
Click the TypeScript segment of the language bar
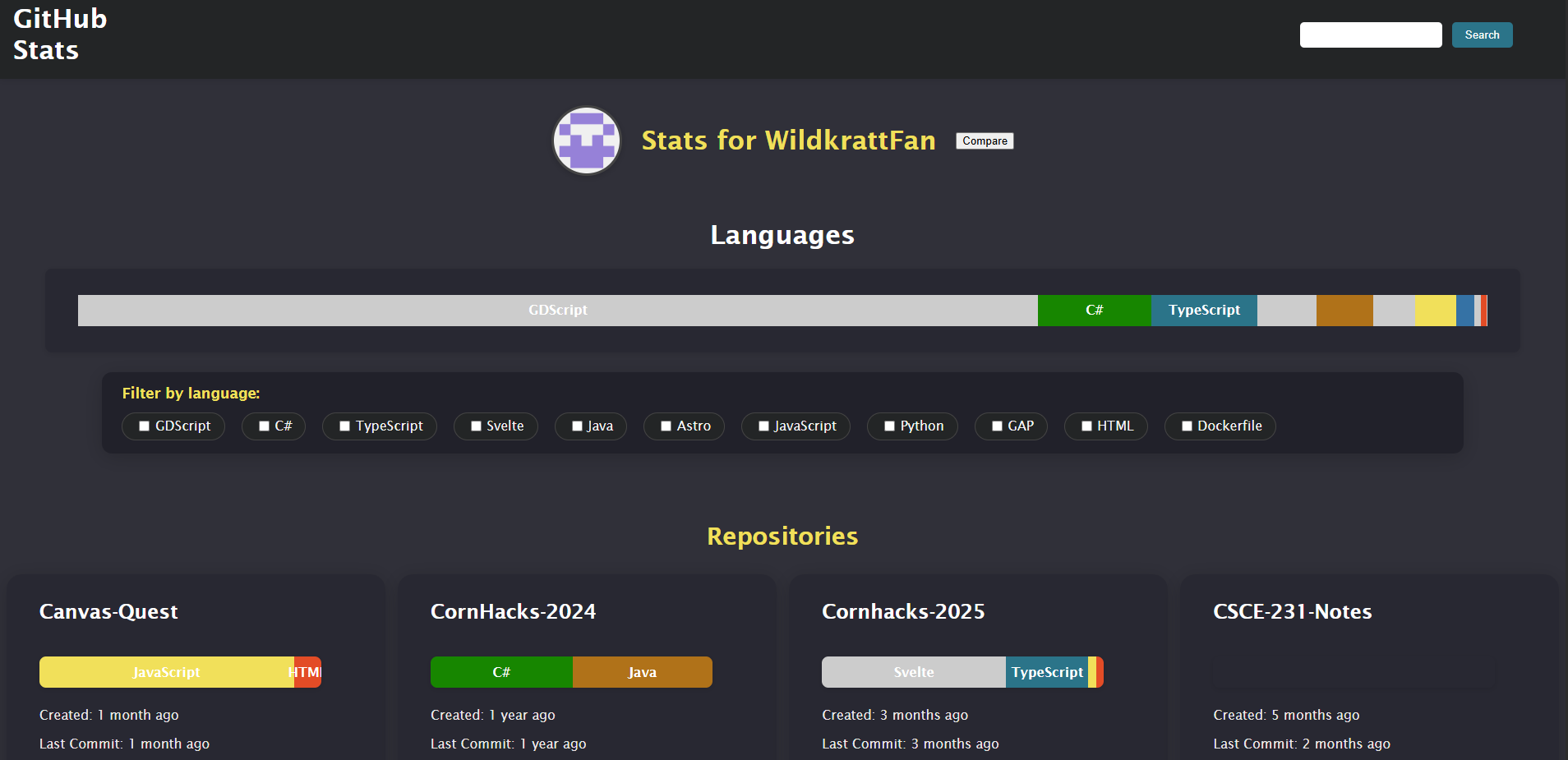point(1203,310)
